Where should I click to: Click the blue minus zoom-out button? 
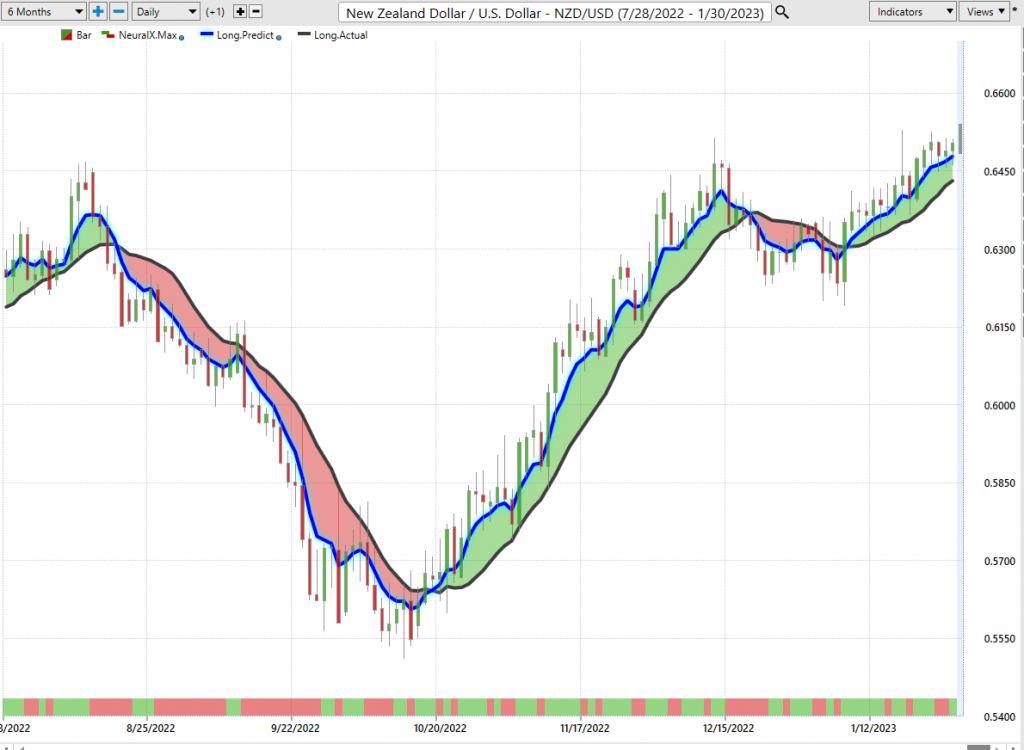pos(119,12)
